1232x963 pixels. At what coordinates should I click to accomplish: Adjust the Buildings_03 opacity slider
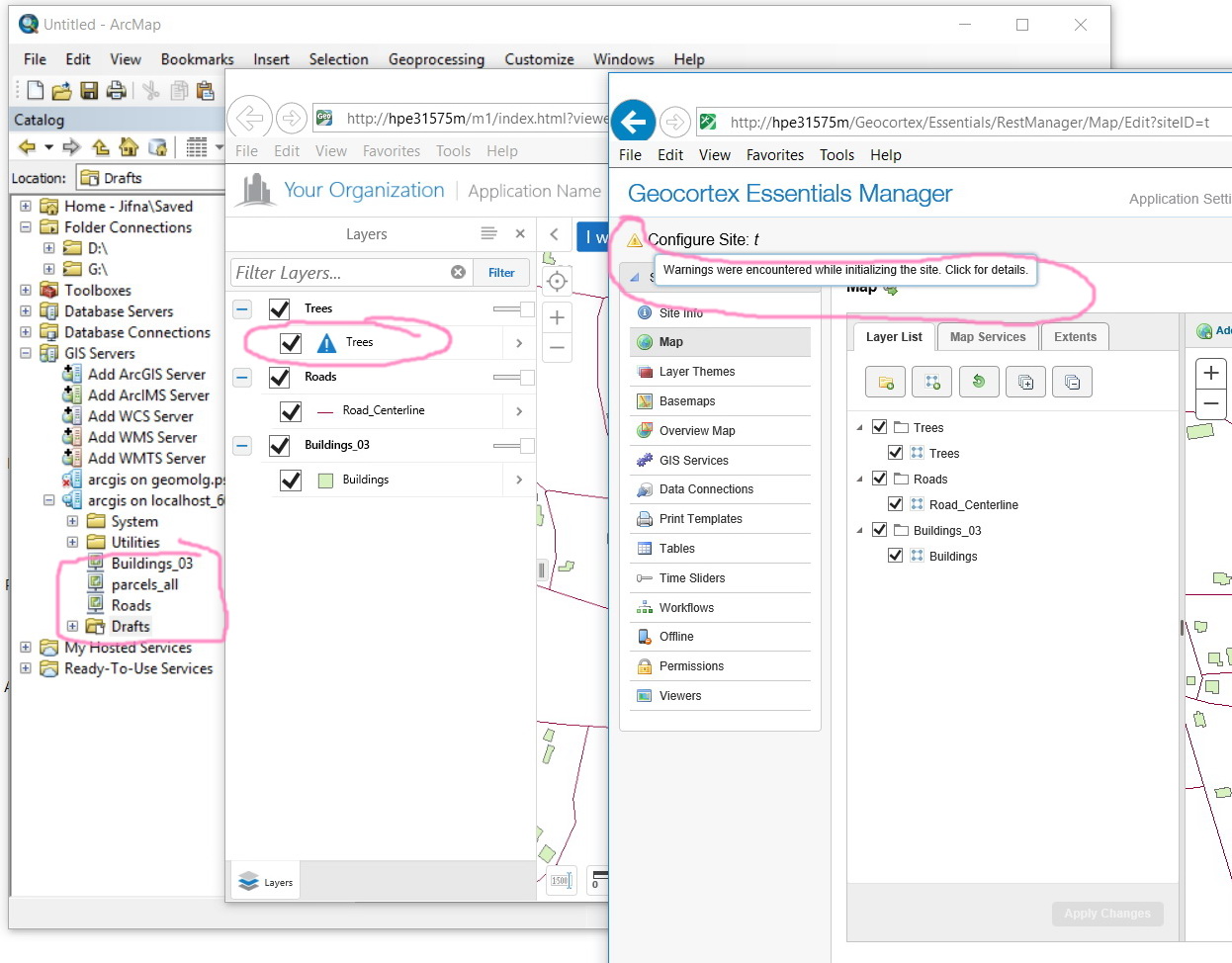[514, 446]
